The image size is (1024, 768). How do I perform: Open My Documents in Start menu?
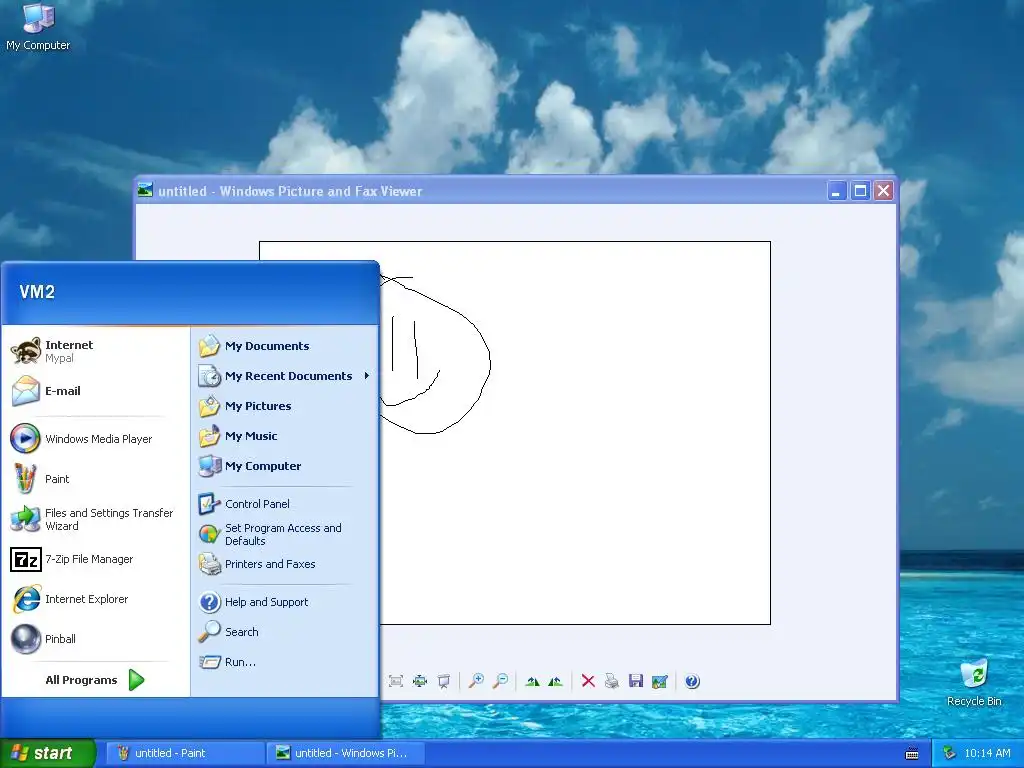pos(284,346)
